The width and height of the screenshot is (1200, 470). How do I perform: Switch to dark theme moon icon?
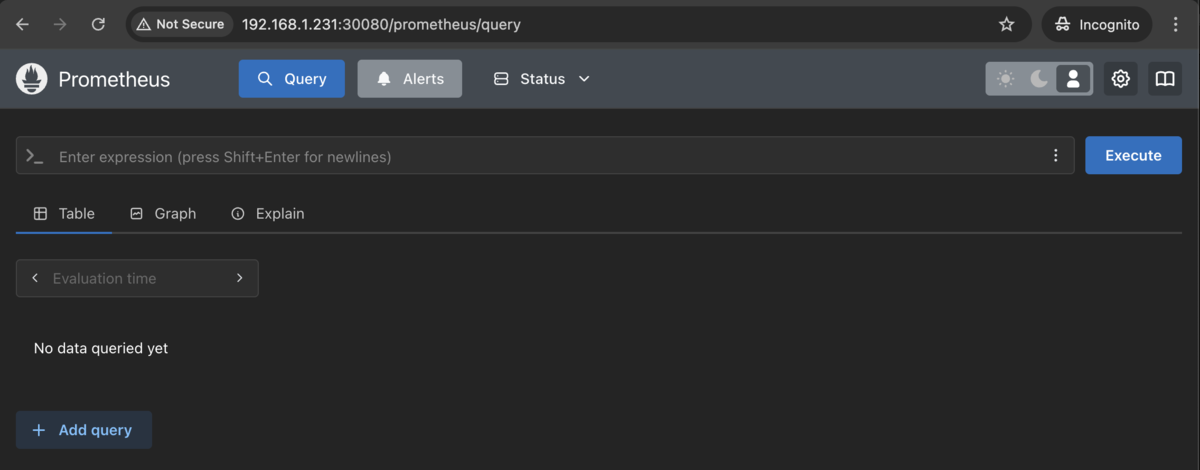[1039, 79]
